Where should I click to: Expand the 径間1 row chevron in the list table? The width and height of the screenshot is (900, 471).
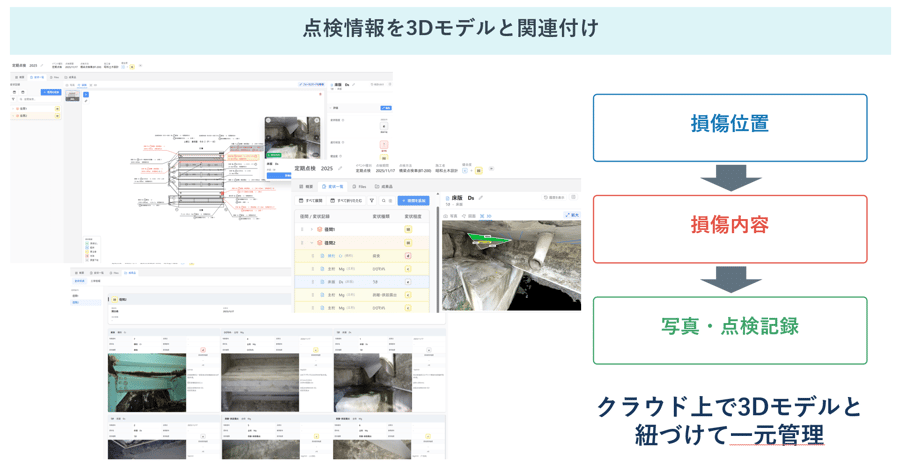pos(312,229)
